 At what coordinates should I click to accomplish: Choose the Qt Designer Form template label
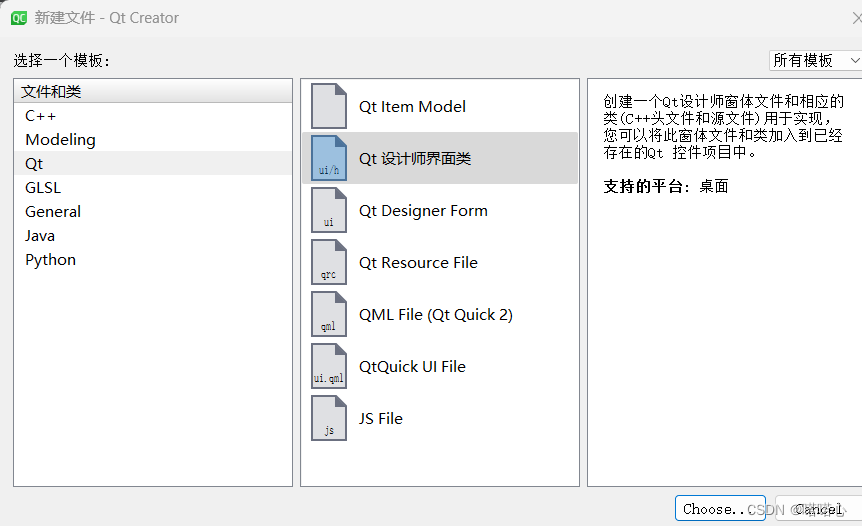(x=423, y=211)
